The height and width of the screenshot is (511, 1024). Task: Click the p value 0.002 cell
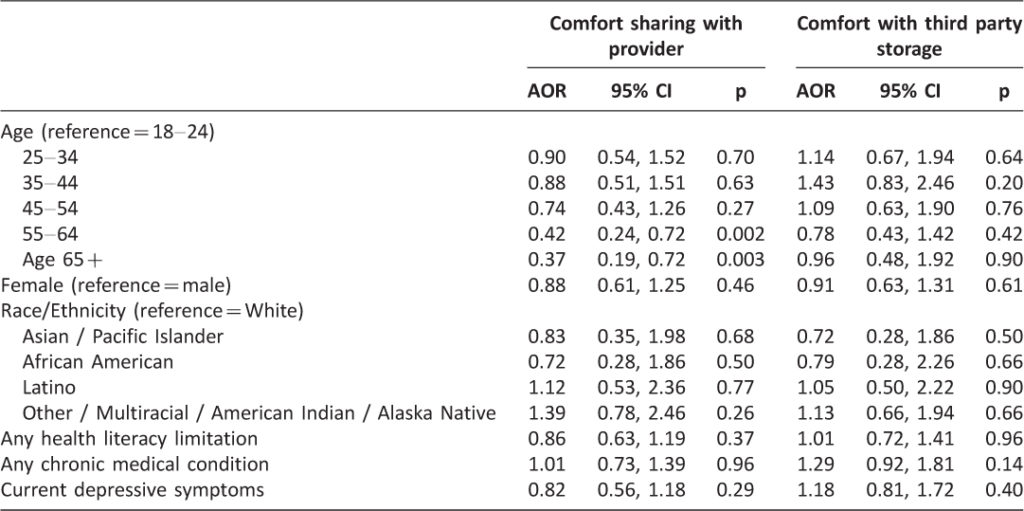coord(741,233)
